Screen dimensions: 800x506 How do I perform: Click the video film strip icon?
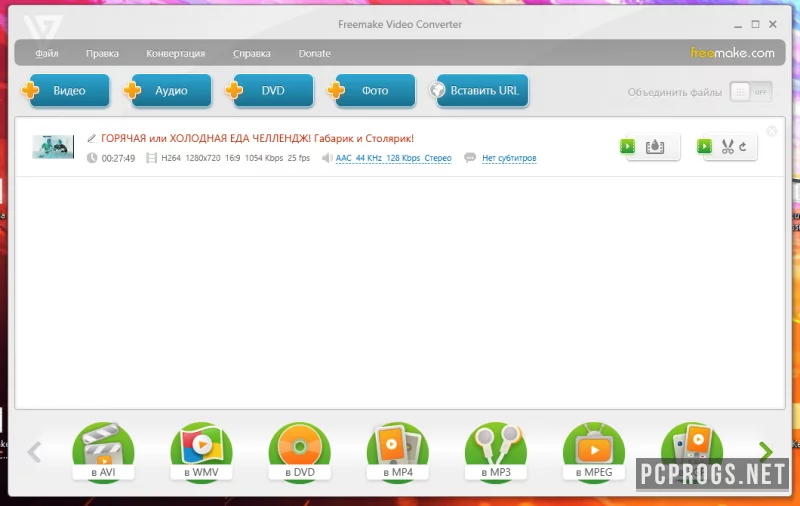(x=152, y=158)
